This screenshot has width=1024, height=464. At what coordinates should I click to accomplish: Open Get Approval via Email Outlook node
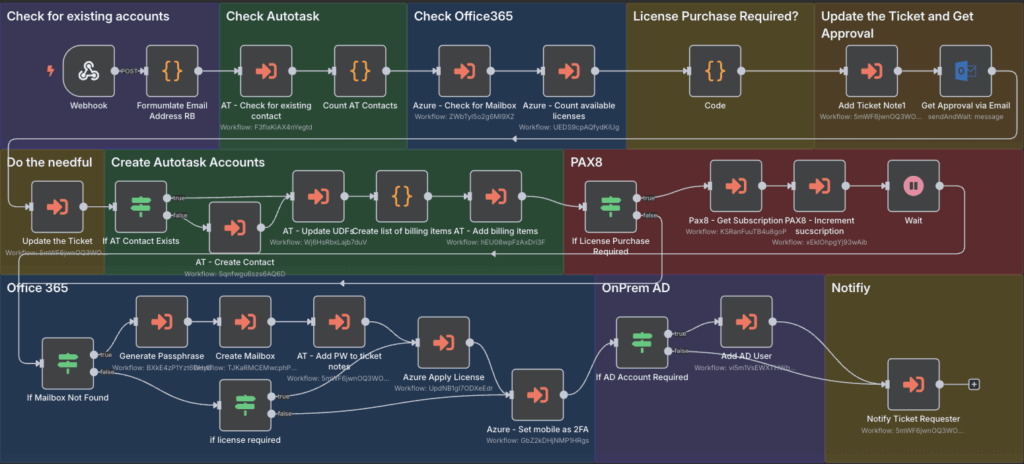click(x=965, y=71)
